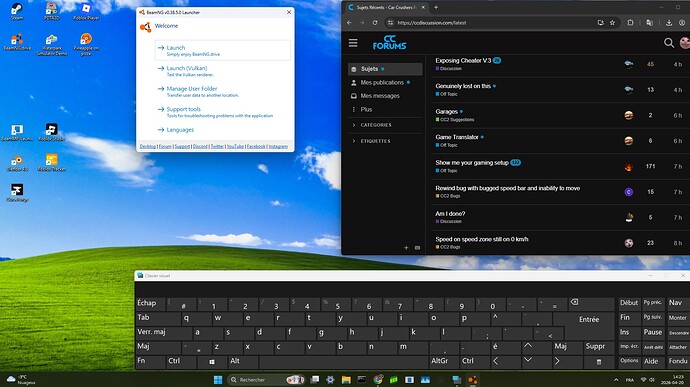Open browser downloads
Viewport: 690px width, 387px height.
[669, 22]
